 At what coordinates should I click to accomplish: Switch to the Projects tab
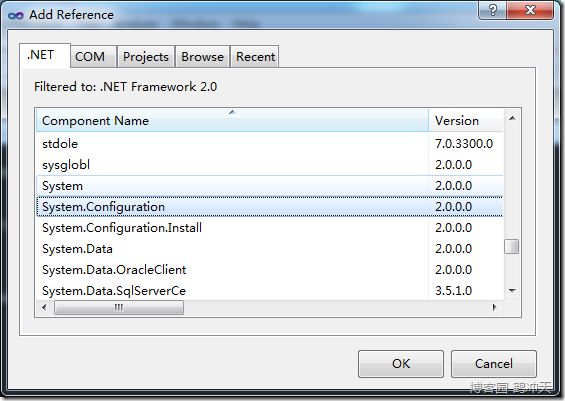click(x=146, y=57)
